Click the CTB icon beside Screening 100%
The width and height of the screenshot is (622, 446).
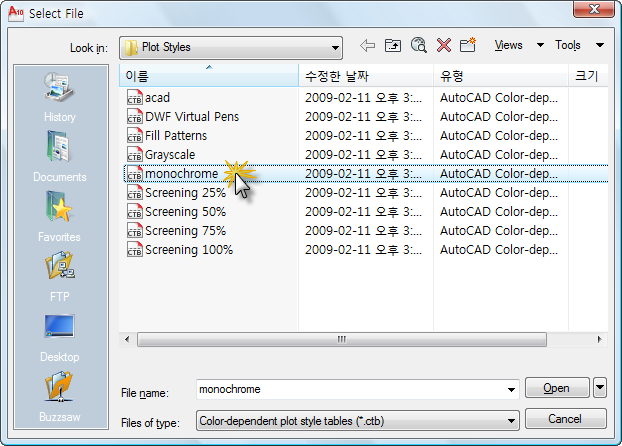(134, 250)
